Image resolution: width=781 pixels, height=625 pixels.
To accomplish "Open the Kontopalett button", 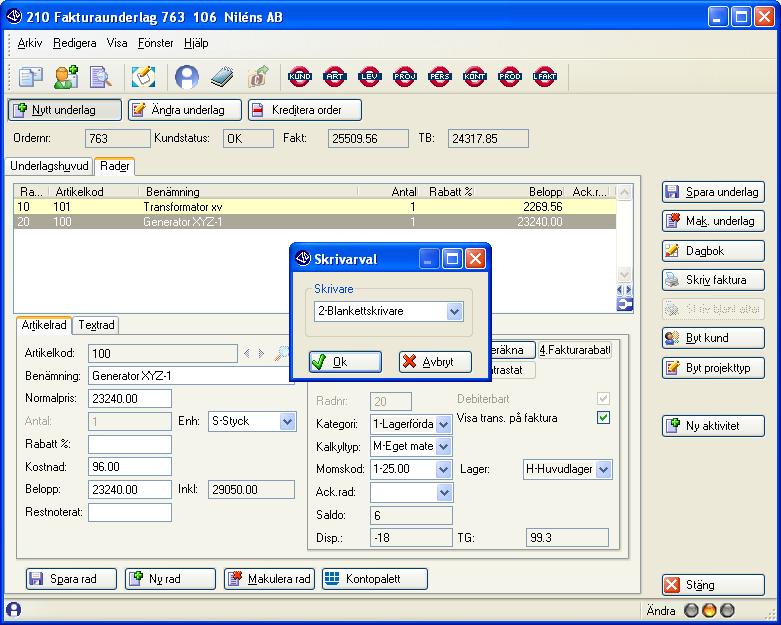I will 375,579.
